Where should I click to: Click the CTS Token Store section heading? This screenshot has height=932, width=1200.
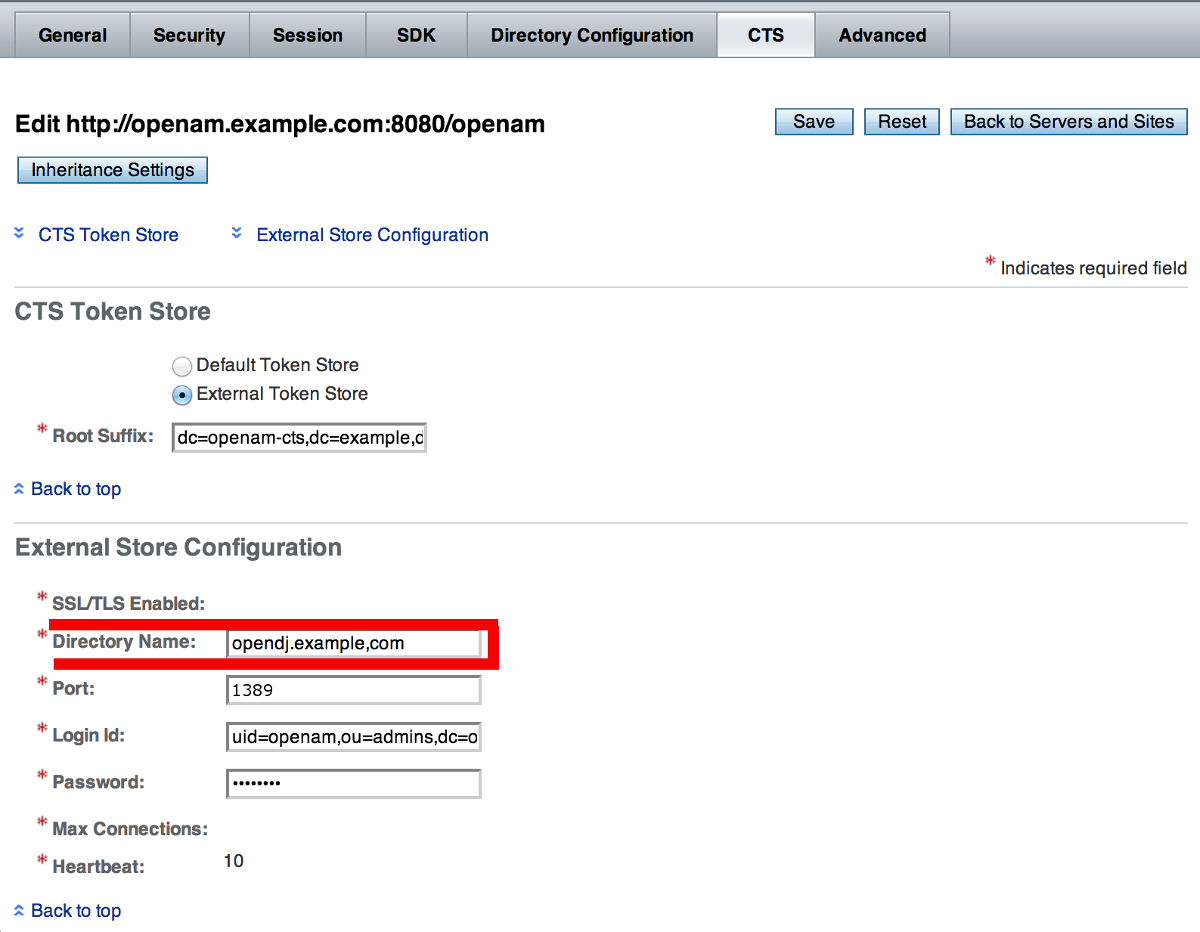113,312
